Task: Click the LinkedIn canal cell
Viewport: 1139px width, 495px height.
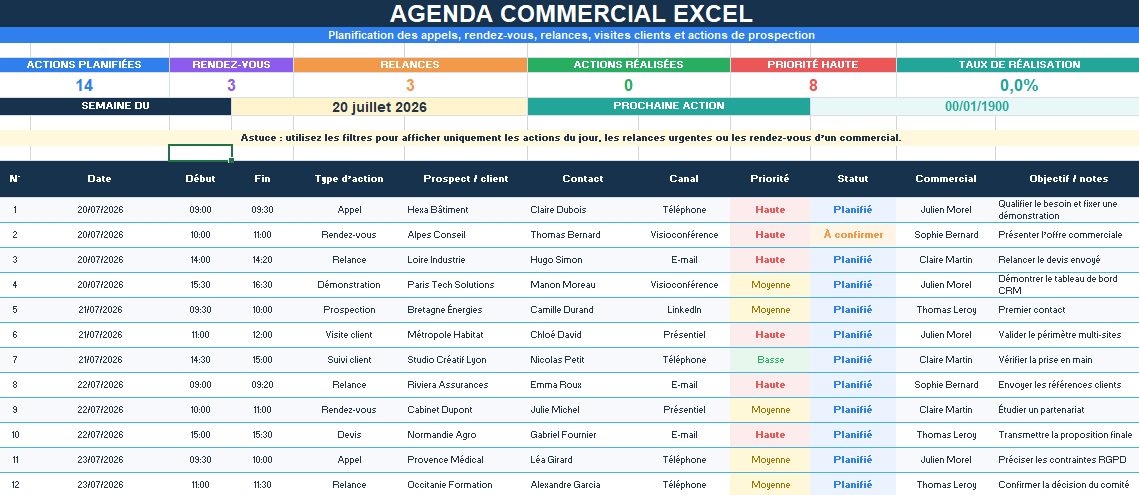Action: [x=684, y=310]
